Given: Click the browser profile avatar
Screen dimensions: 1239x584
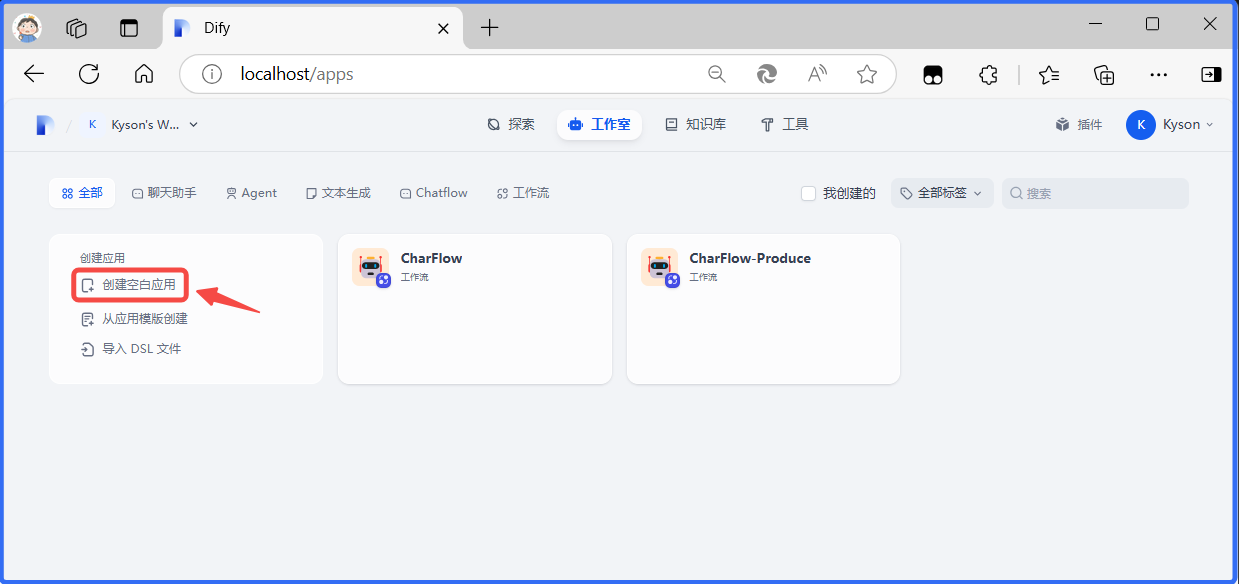Looking at the screenshot, I should pos(27,28).
